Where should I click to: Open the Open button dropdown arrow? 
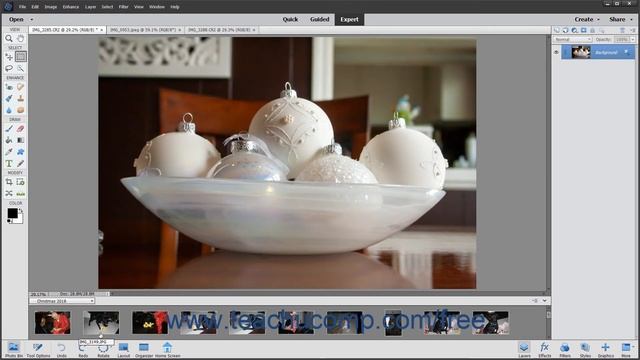(31, 19)
